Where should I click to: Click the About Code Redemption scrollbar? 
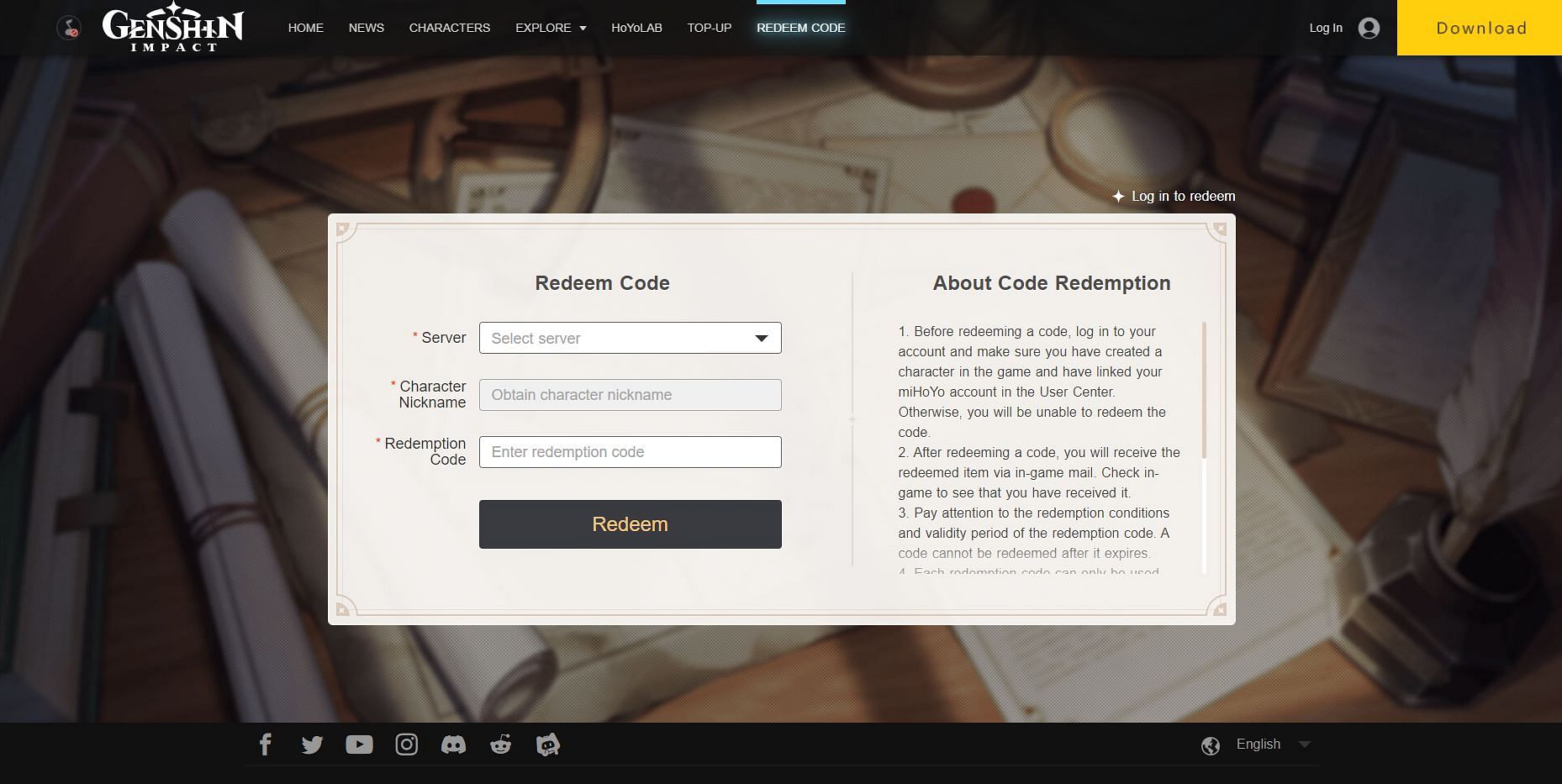[x=1204, y=390]
